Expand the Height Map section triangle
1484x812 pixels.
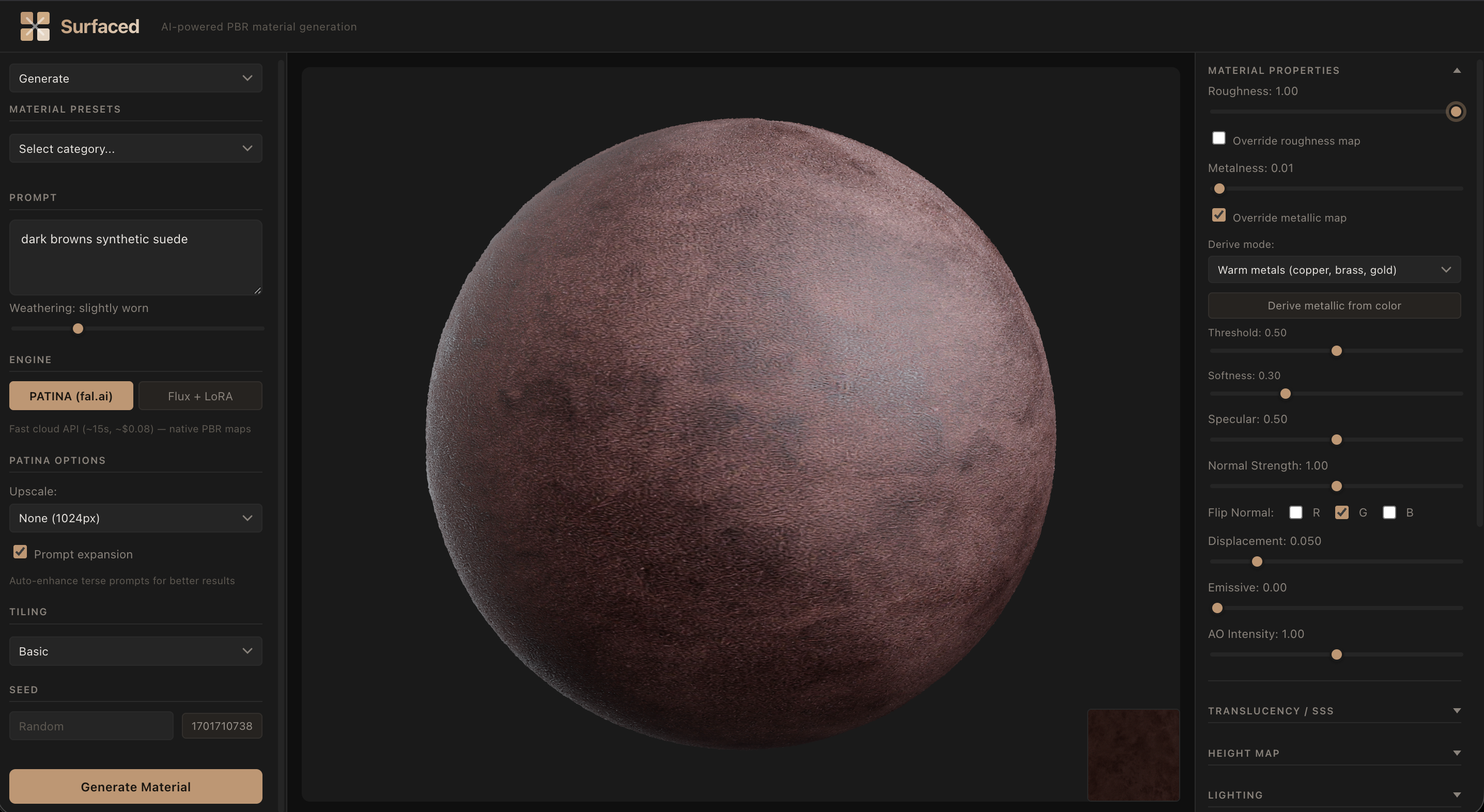coord(1456,753)
